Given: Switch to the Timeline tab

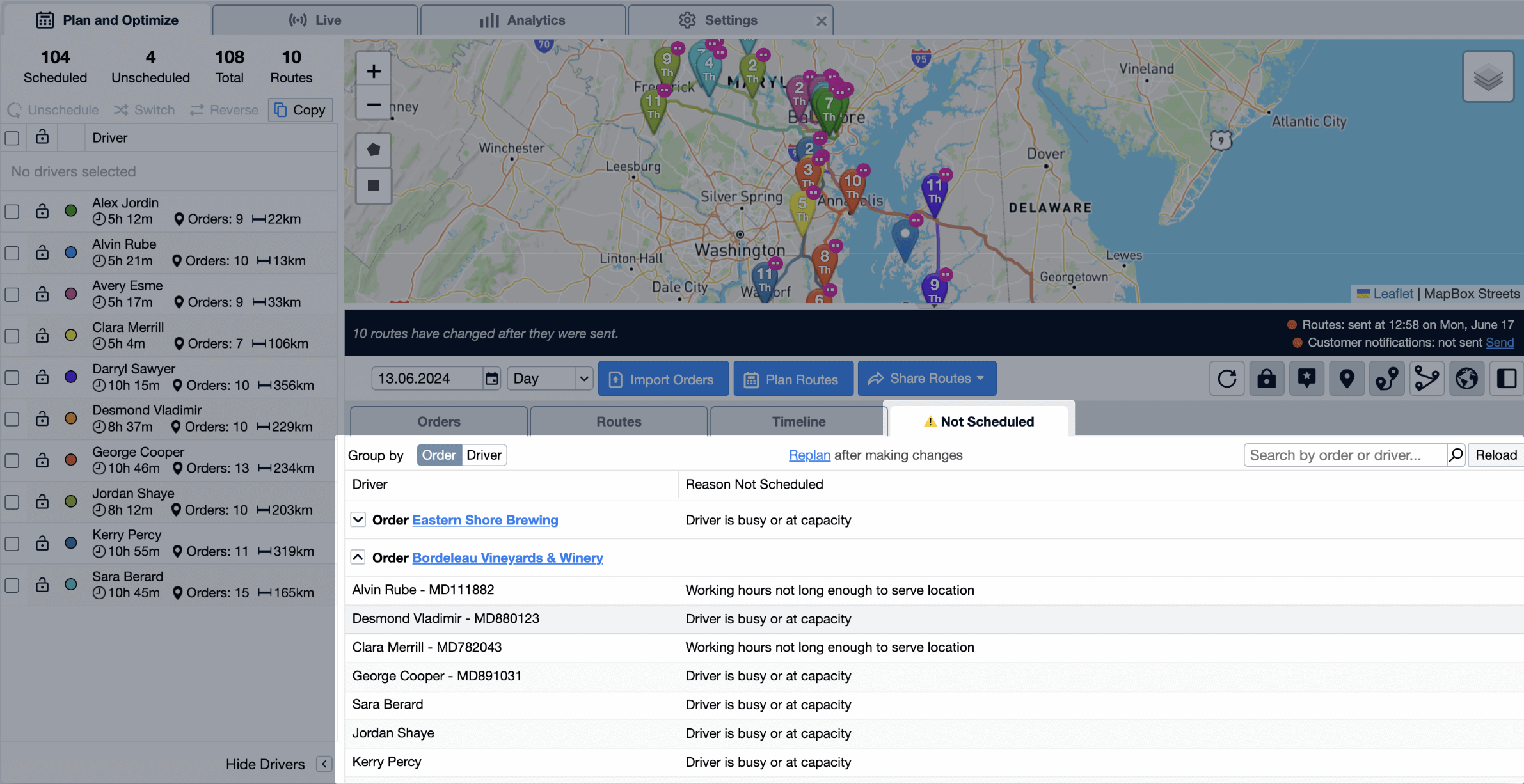Looking at the screenshot, I should tap(798, 421).
